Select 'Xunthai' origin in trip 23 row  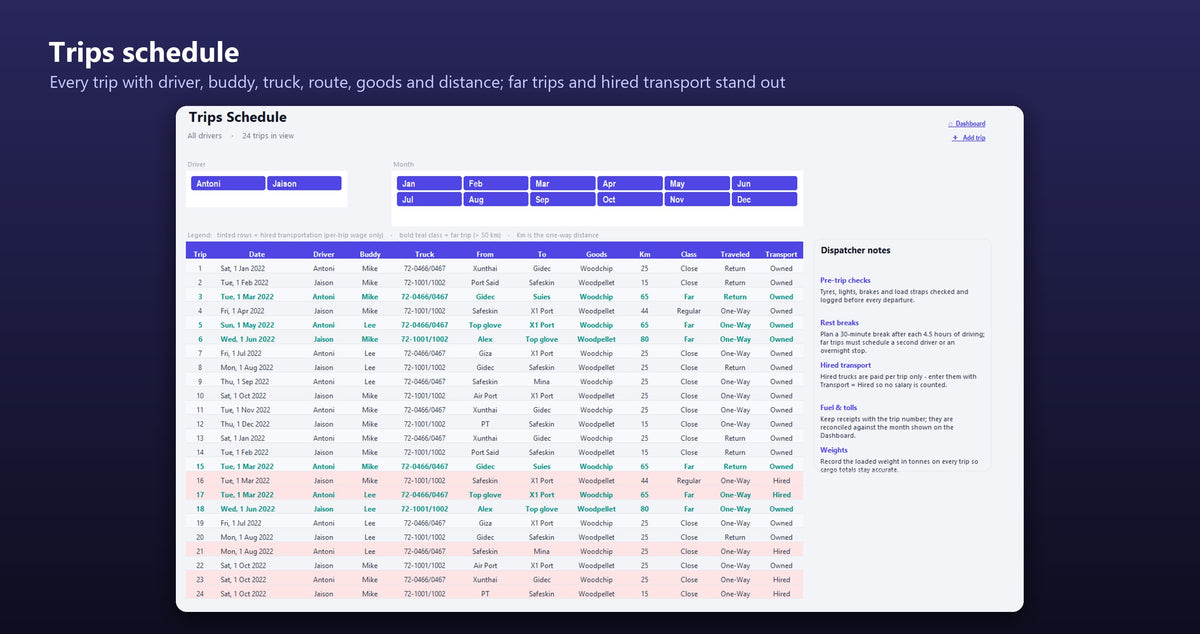[485, 580]
